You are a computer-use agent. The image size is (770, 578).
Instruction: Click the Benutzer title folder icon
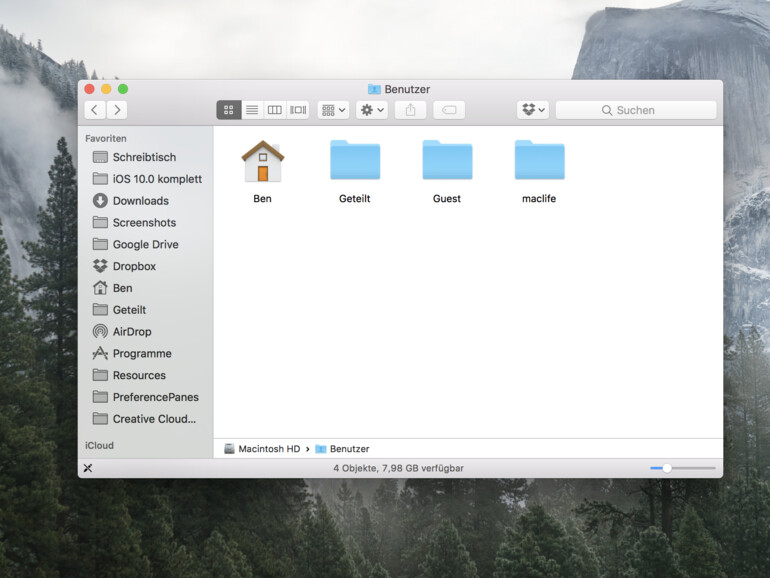pos(374,89)
